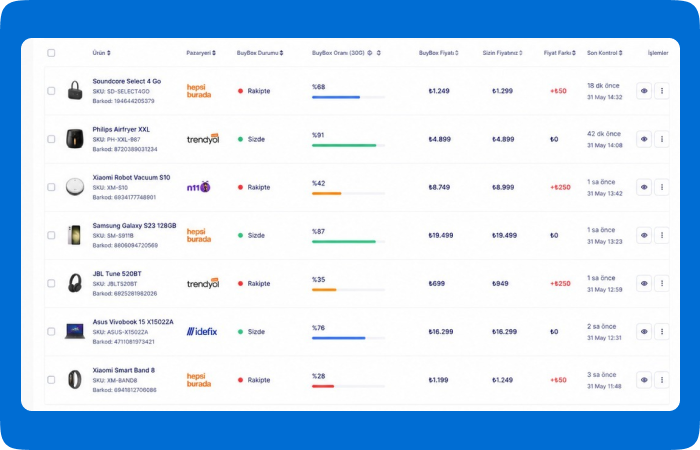Select the Philips Airfryer XXL checkbox
The image size is (700, 450).
click(51, 139)
